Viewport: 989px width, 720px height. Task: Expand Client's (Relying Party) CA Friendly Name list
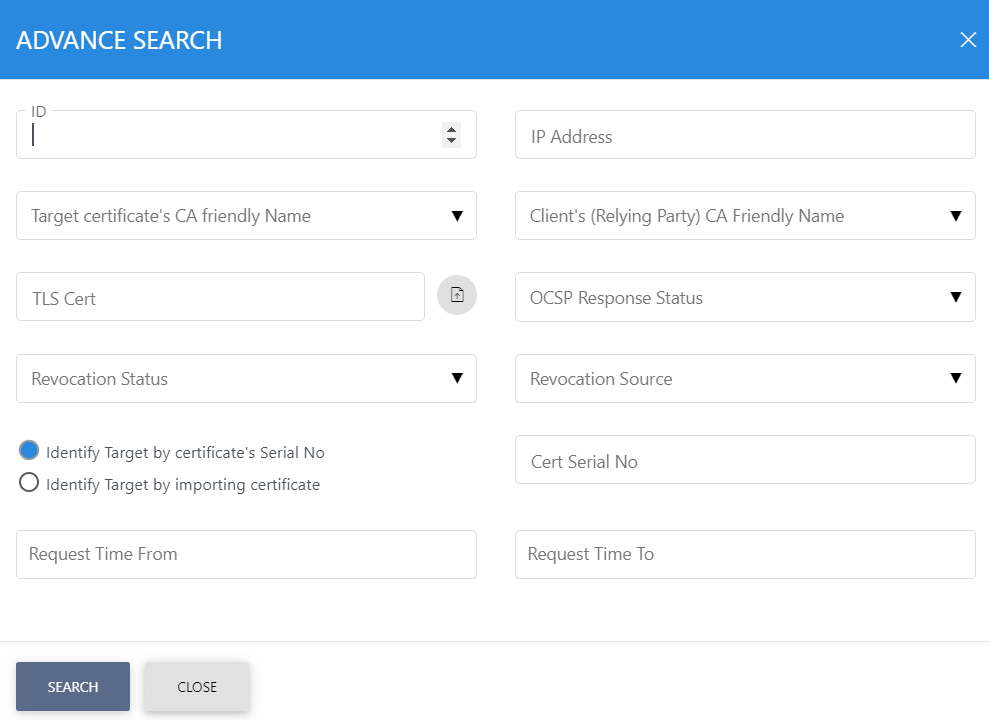pyautogui.click(x=745, y=216)
